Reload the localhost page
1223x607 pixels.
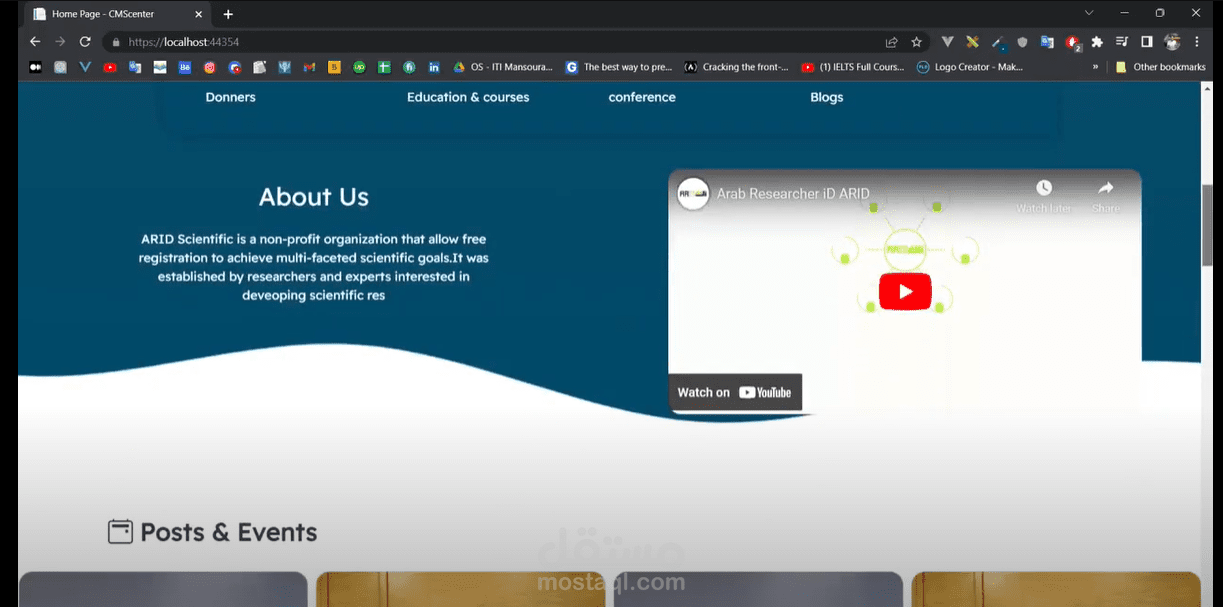click(85, 42)
